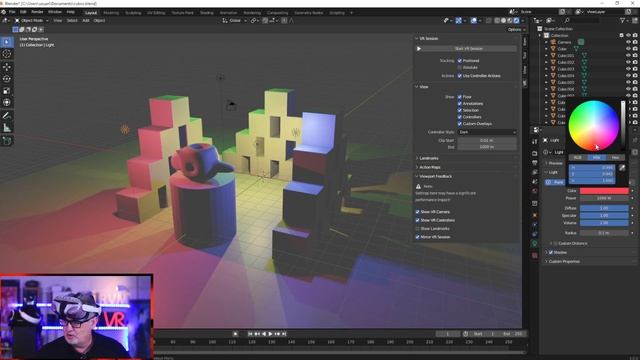
Task: Toggle the Show VR Camera checkbox
Action: tap(418, 212)
